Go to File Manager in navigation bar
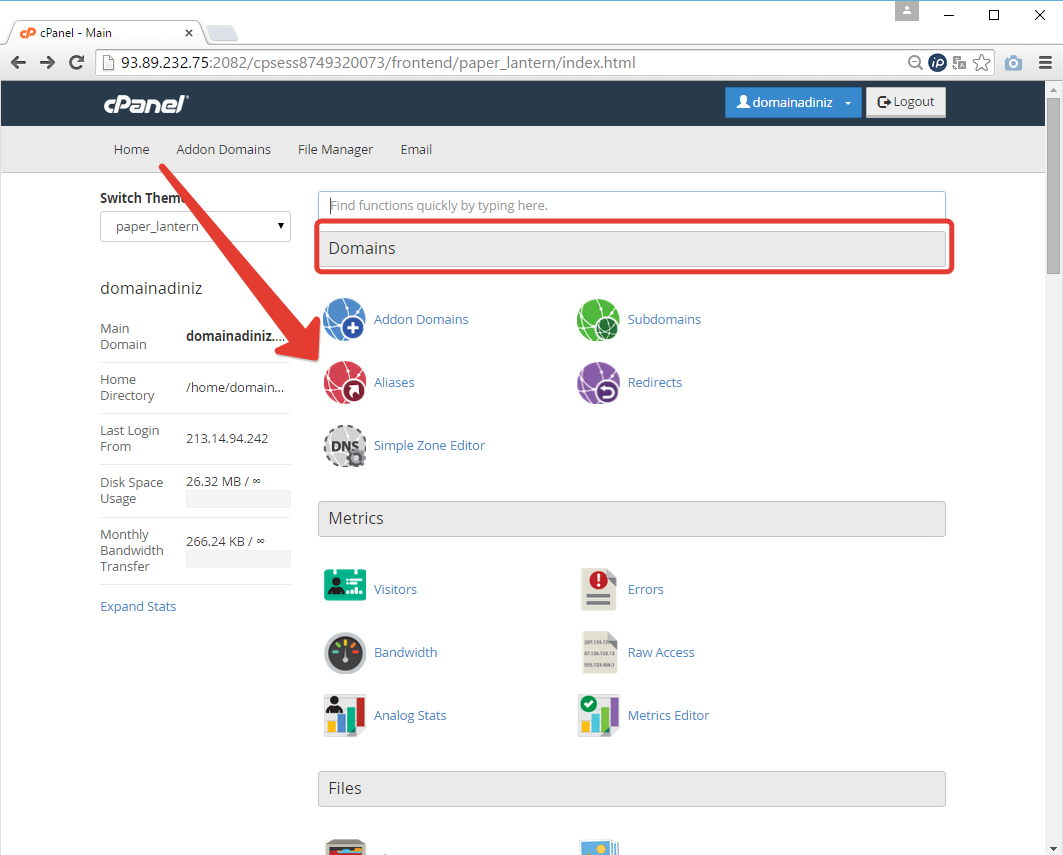 (335, 150)
